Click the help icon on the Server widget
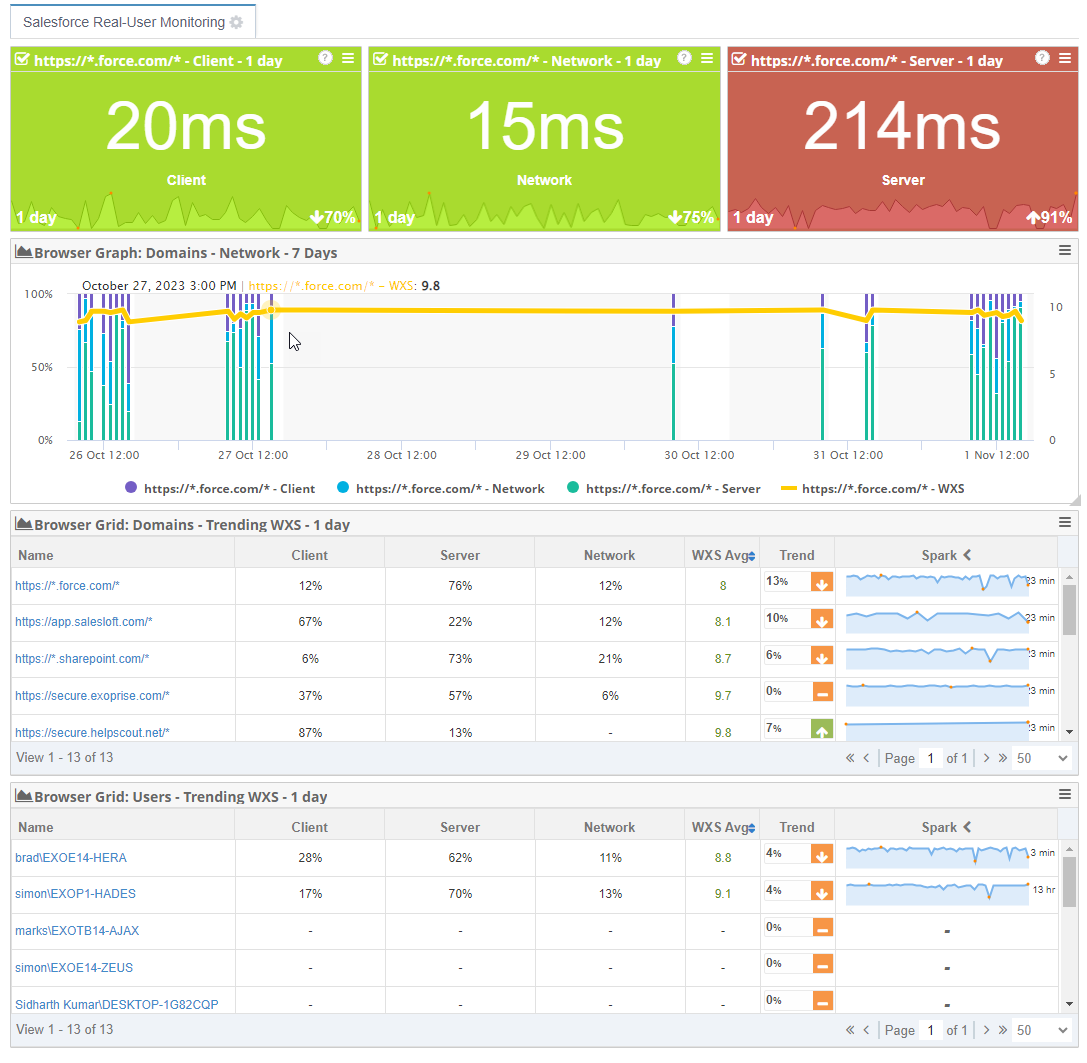 [x=1043, y=59]
